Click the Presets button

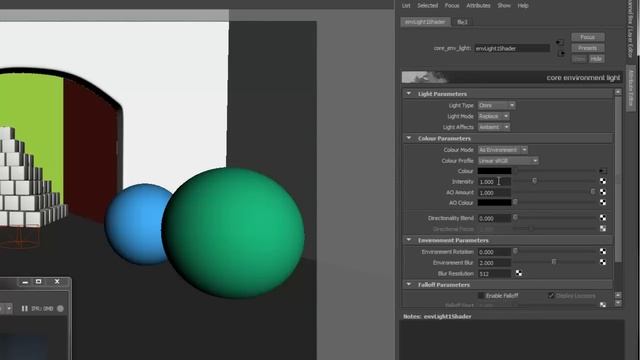click(588, 48)
